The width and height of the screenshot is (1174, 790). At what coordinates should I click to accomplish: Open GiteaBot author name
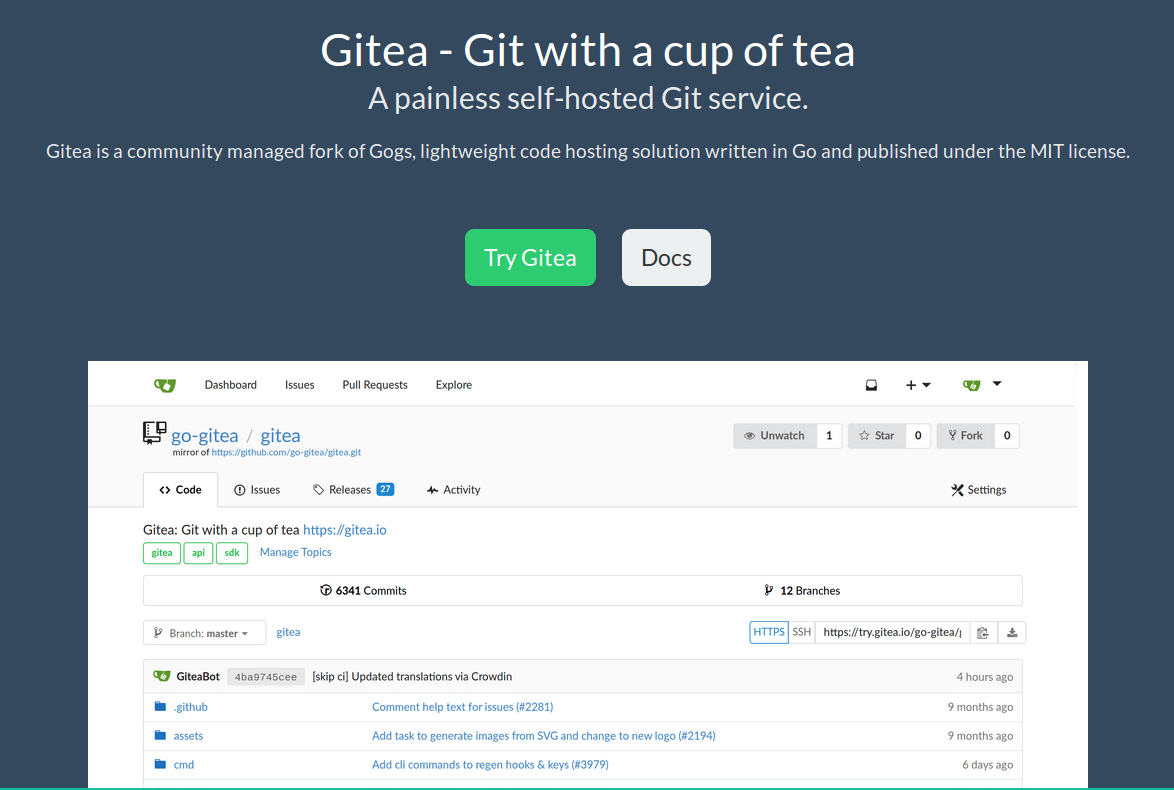click(x=198, y=677)
